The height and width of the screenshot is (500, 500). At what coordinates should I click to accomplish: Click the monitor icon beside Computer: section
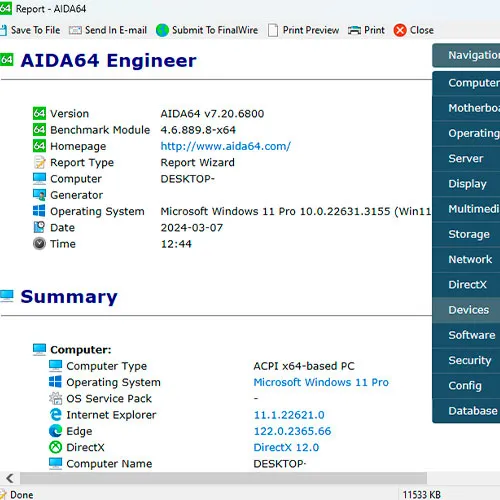pyautogui.click(x=39, y=349)
